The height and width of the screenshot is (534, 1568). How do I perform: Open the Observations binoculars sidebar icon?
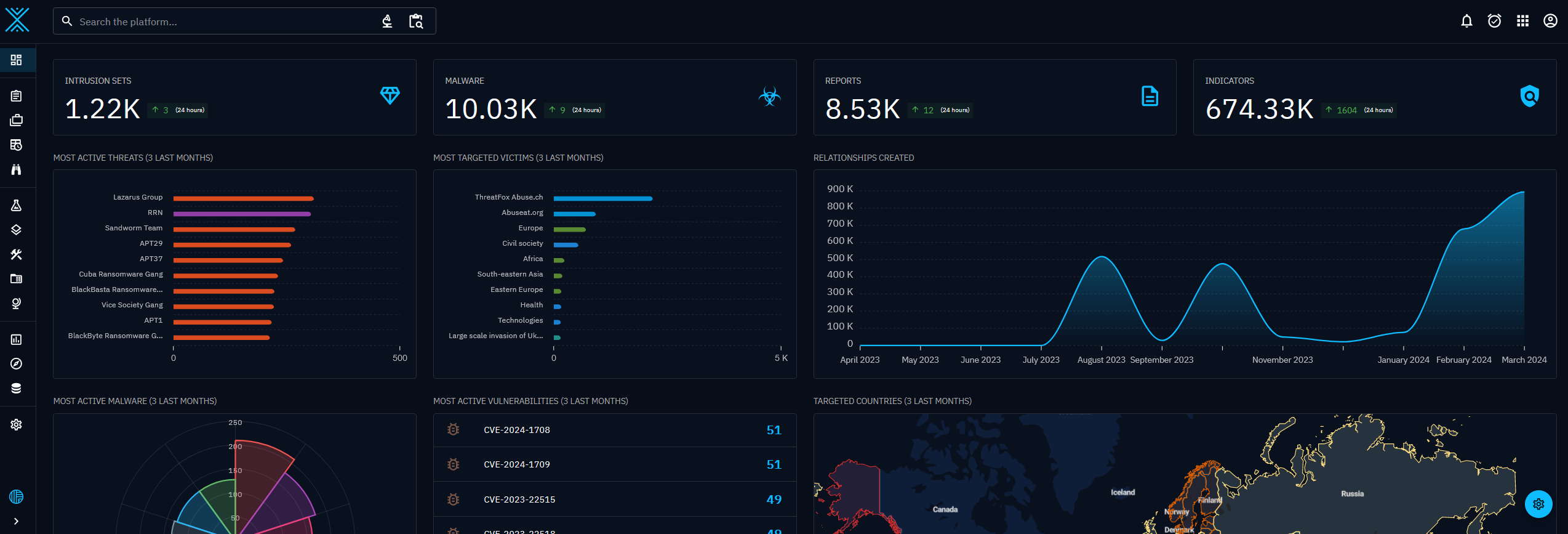(17, 169)
